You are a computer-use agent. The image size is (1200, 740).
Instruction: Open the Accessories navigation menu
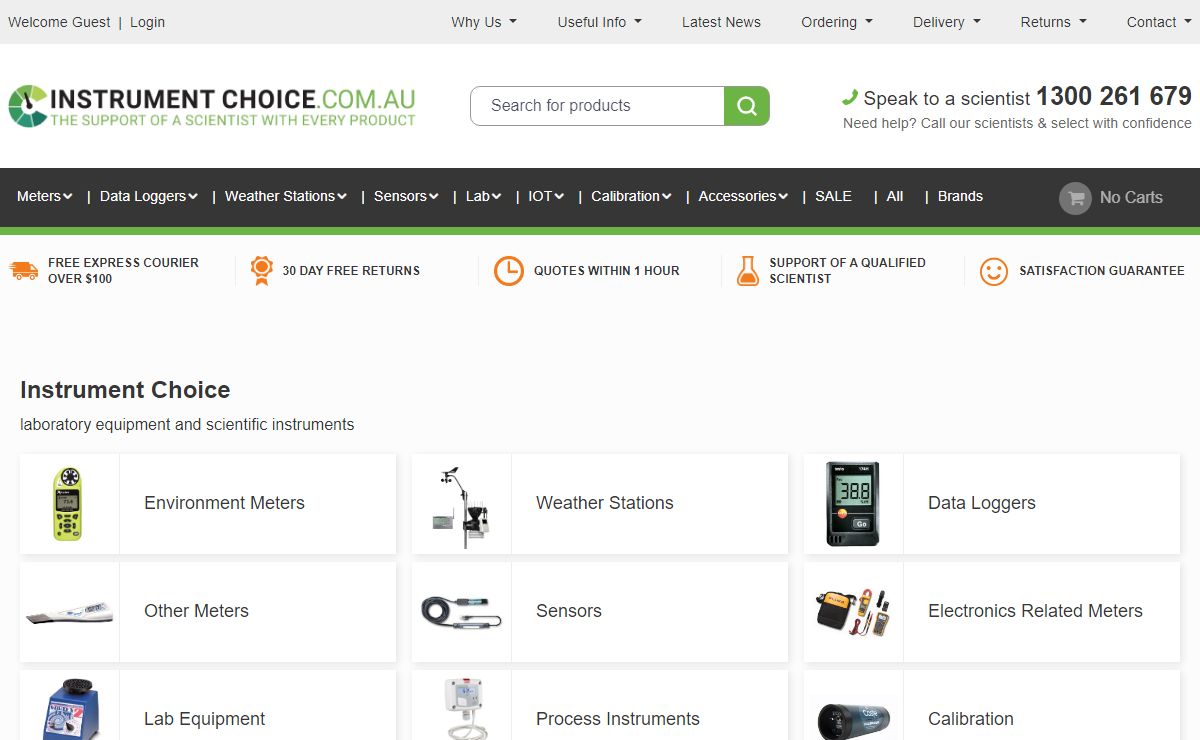[x=744, y=197]
